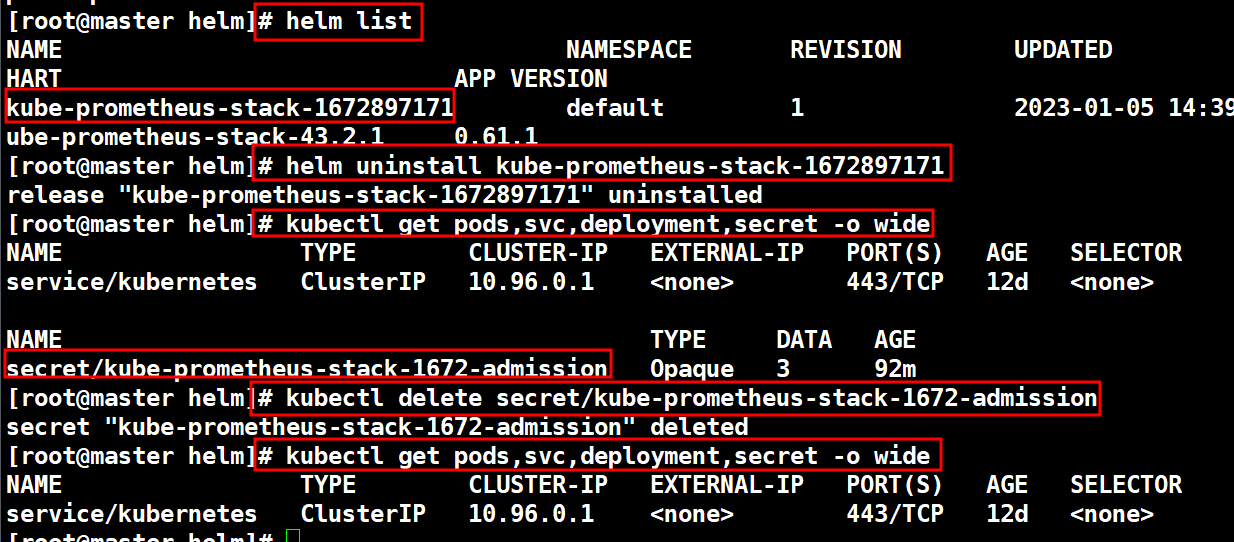This screenshot has width=1234, height=542.
Task: Select release name kube-prometheus-stack-1672897171 in helm list output
Action: click(230, 106)
